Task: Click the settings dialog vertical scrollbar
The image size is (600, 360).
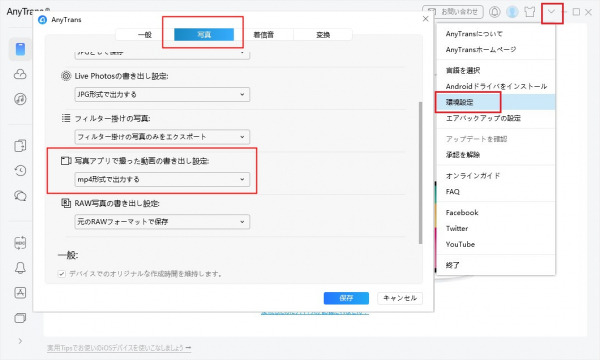Action: tap(420, 173)
